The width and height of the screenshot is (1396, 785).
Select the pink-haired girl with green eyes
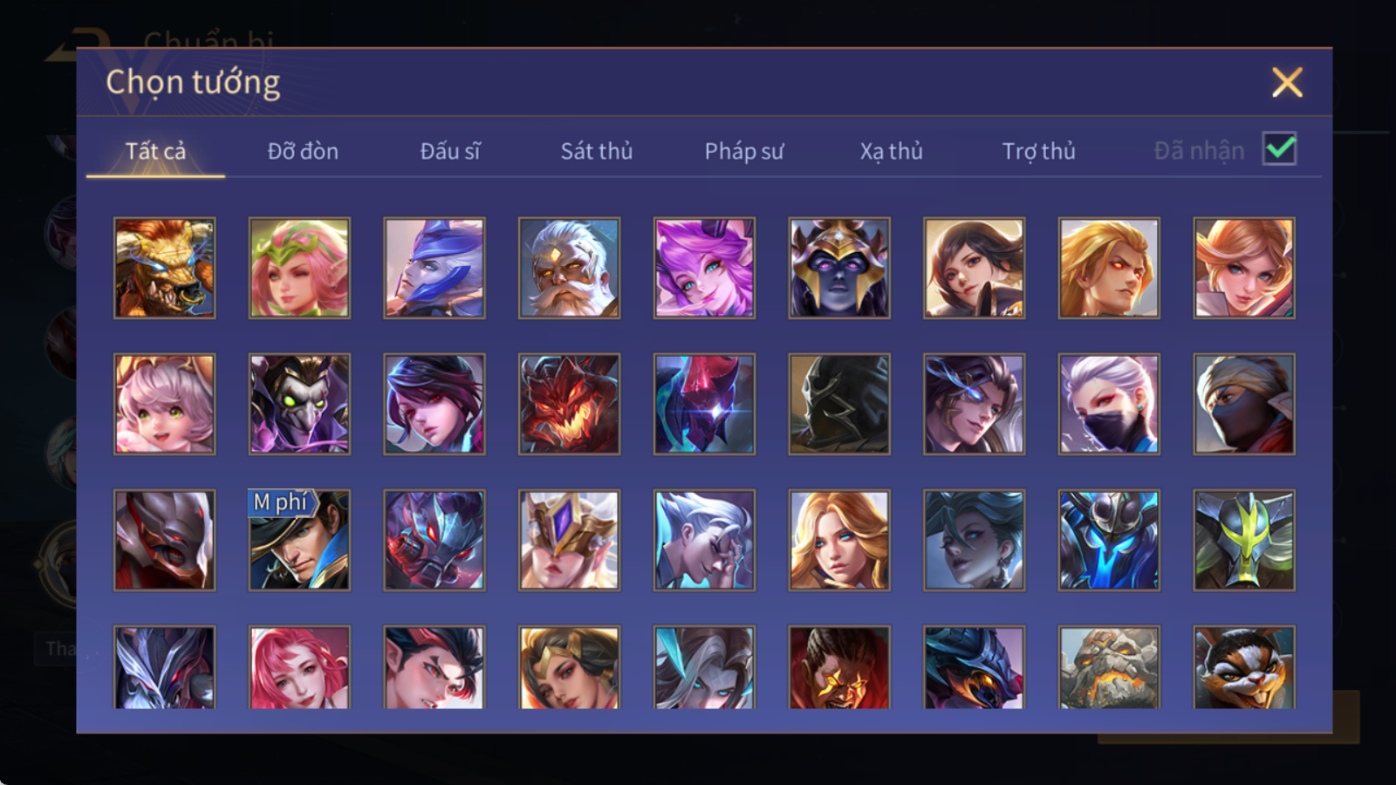tap(164, 404)
